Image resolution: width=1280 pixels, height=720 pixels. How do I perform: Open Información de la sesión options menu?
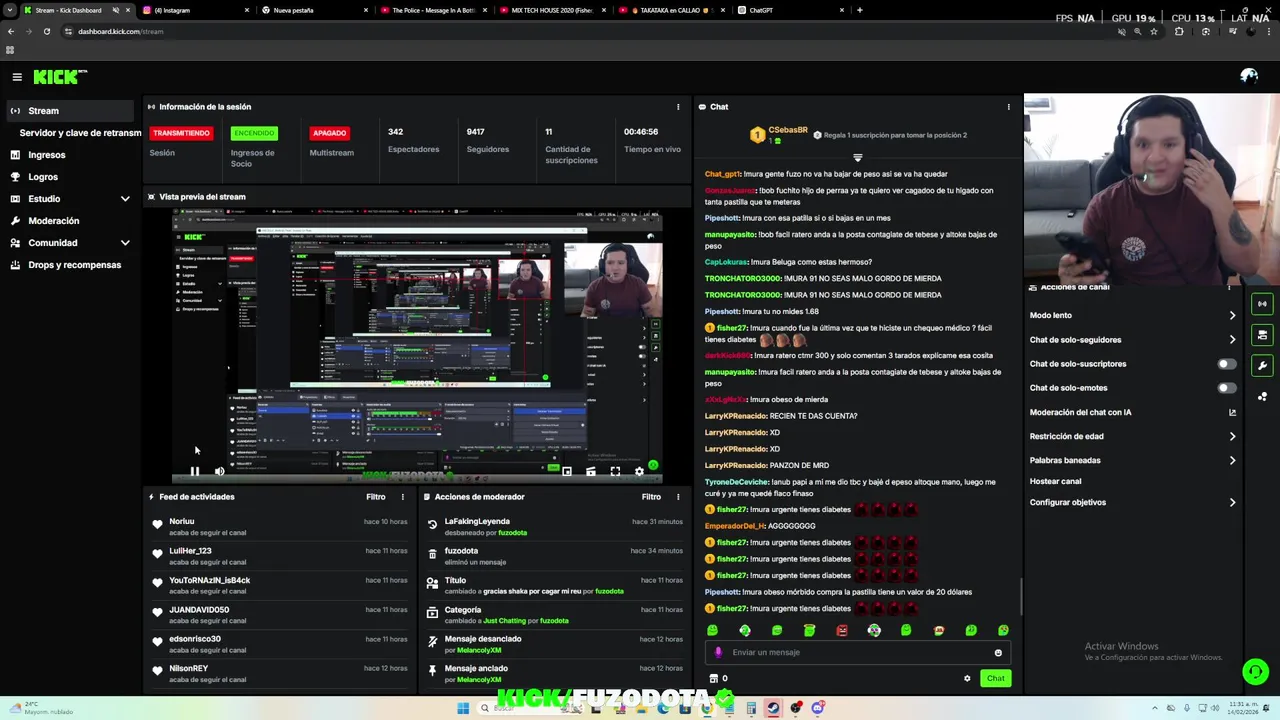[x=678, y=107]
